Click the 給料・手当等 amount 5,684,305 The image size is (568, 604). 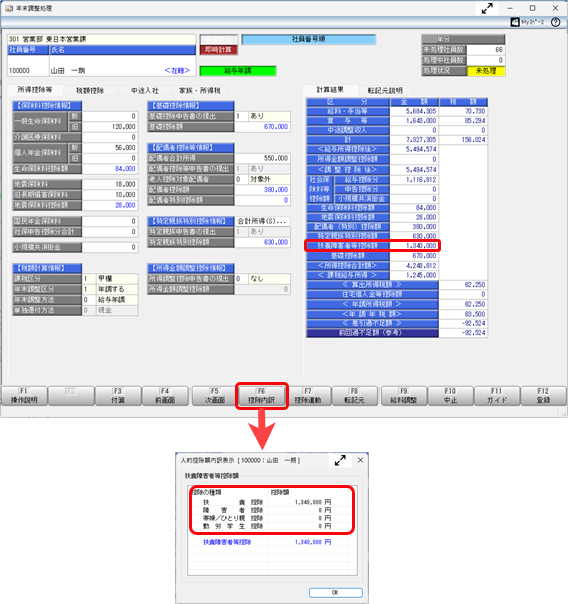coord(414,111)
